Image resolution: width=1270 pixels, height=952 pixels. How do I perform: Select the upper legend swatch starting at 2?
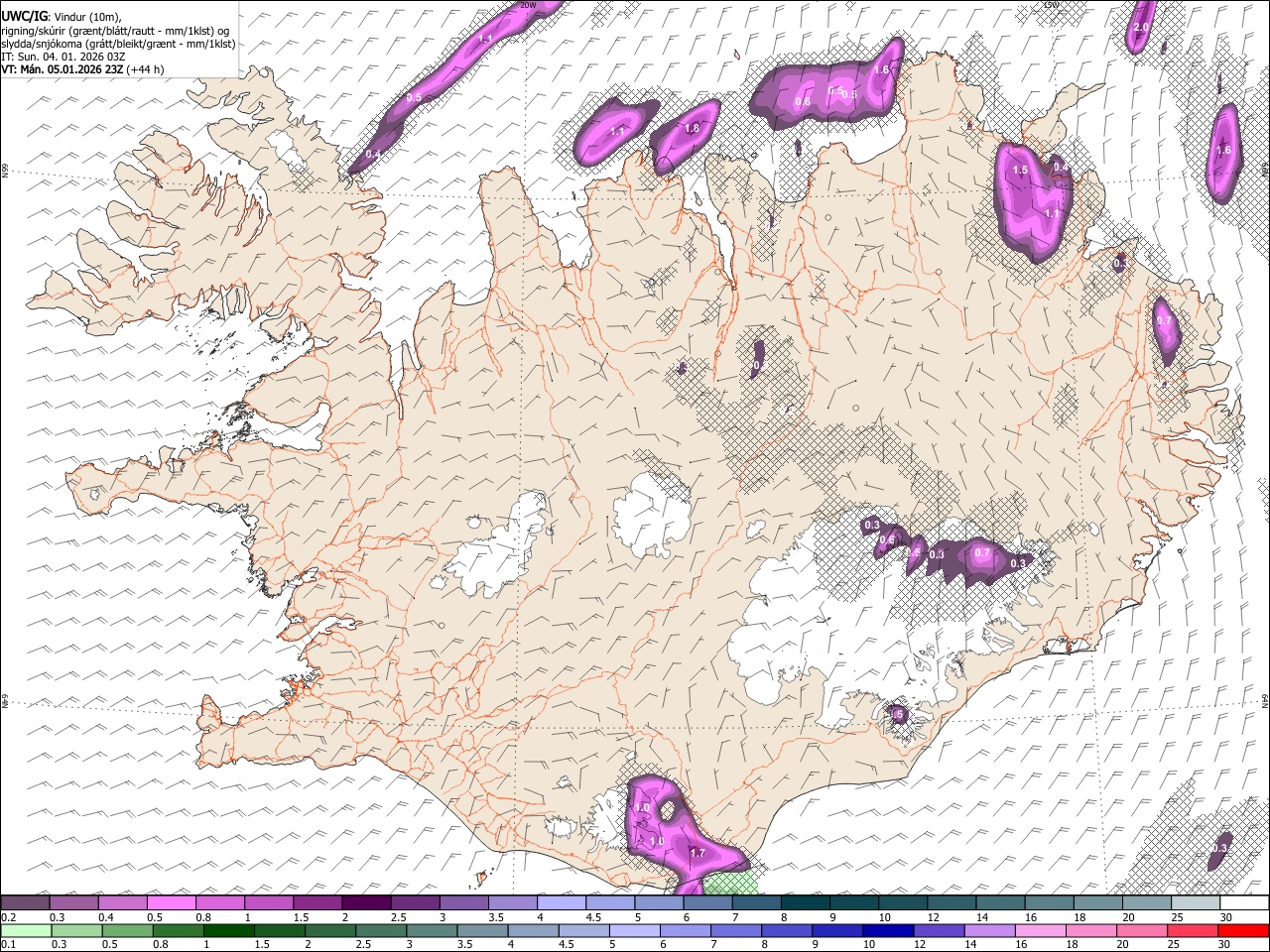pyautogui.click(x=366, y=902)
